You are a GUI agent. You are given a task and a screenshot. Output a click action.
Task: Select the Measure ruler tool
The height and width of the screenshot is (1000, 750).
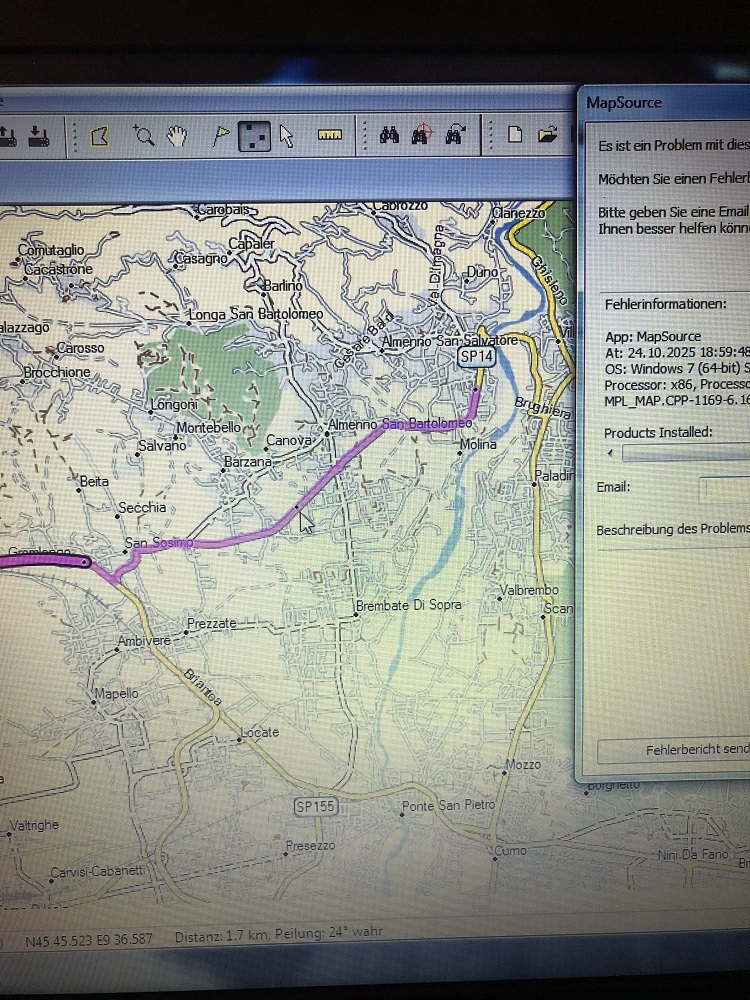(330, 136)
